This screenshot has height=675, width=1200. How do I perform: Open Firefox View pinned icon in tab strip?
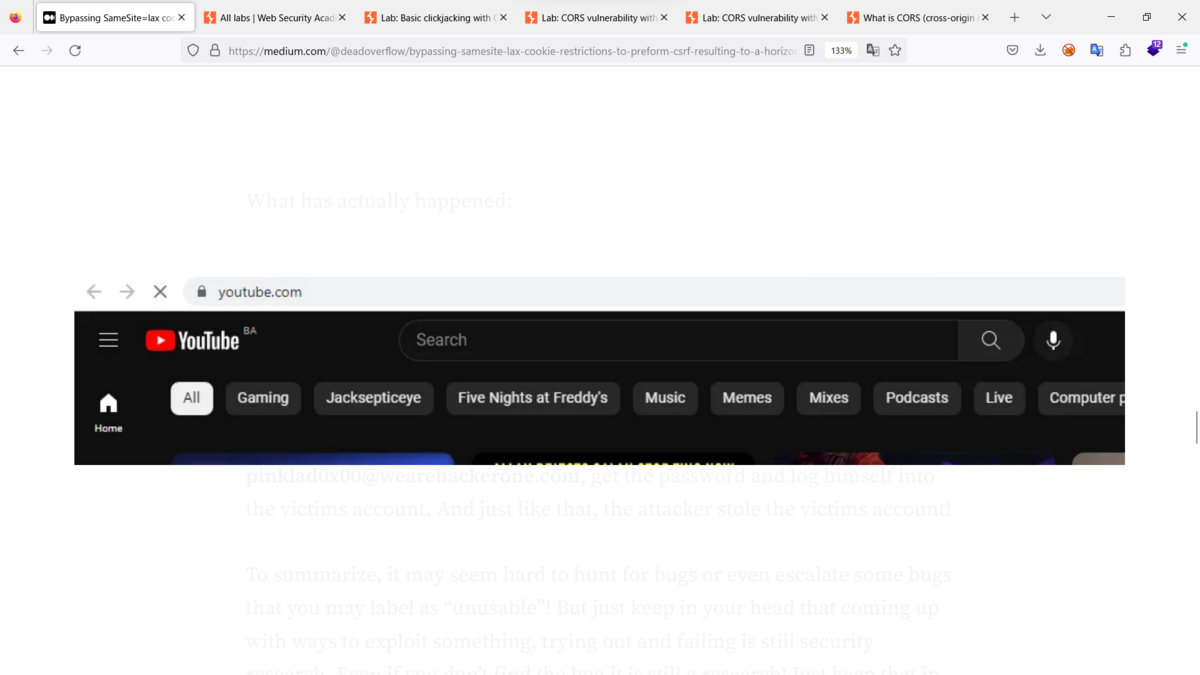15,17
